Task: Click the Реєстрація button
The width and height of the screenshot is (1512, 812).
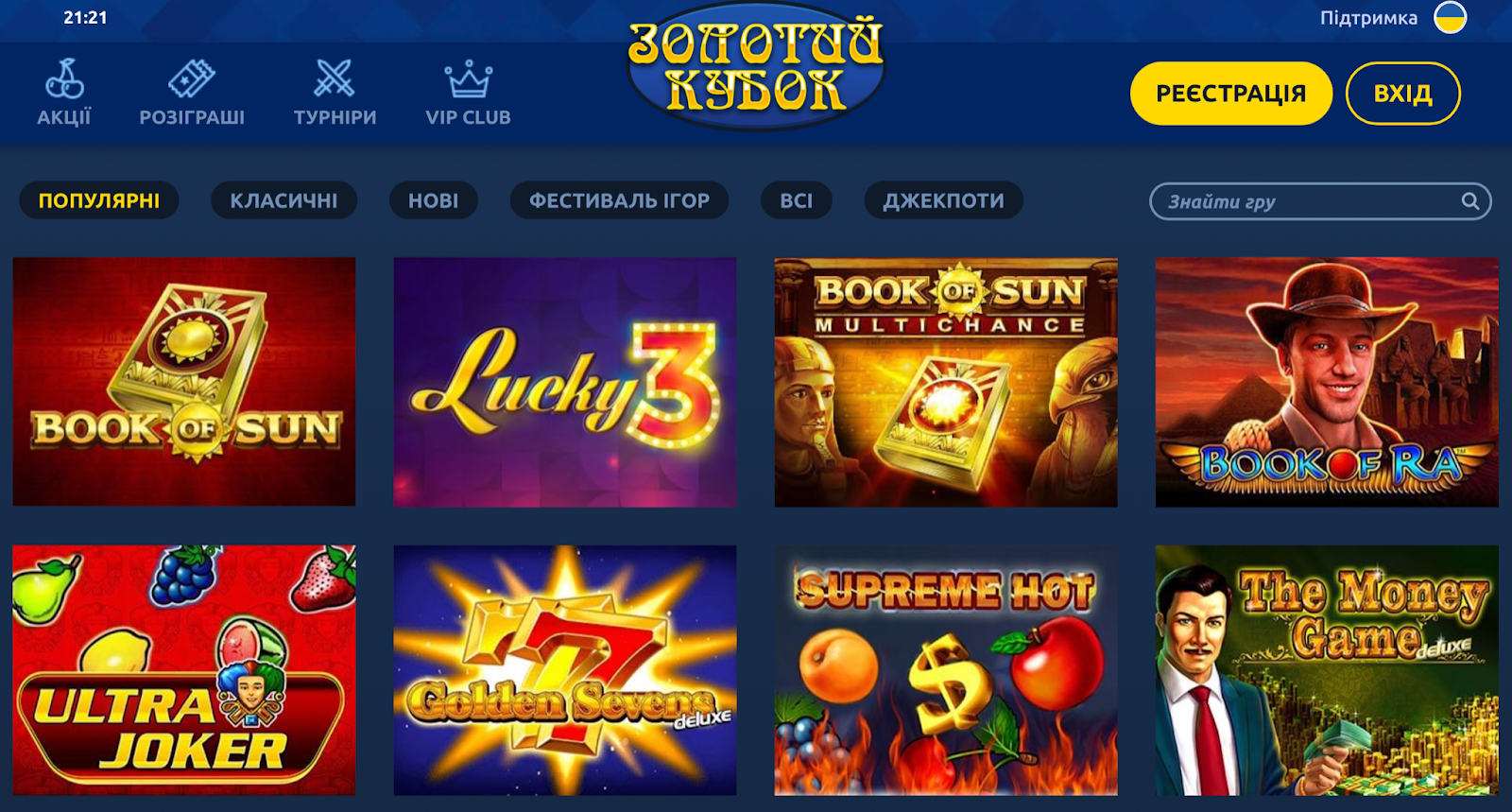Action: click(x=1231, y=94)
